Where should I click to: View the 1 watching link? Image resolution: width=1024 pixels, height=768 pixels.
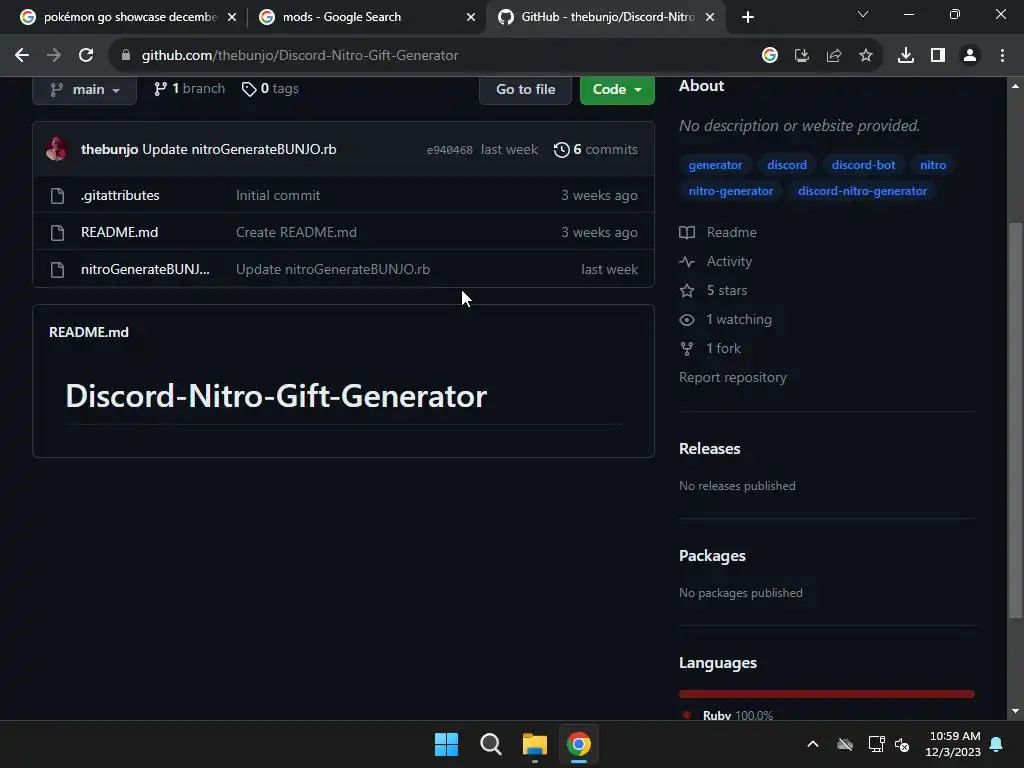pyautogui.click(x=726, y=320)
